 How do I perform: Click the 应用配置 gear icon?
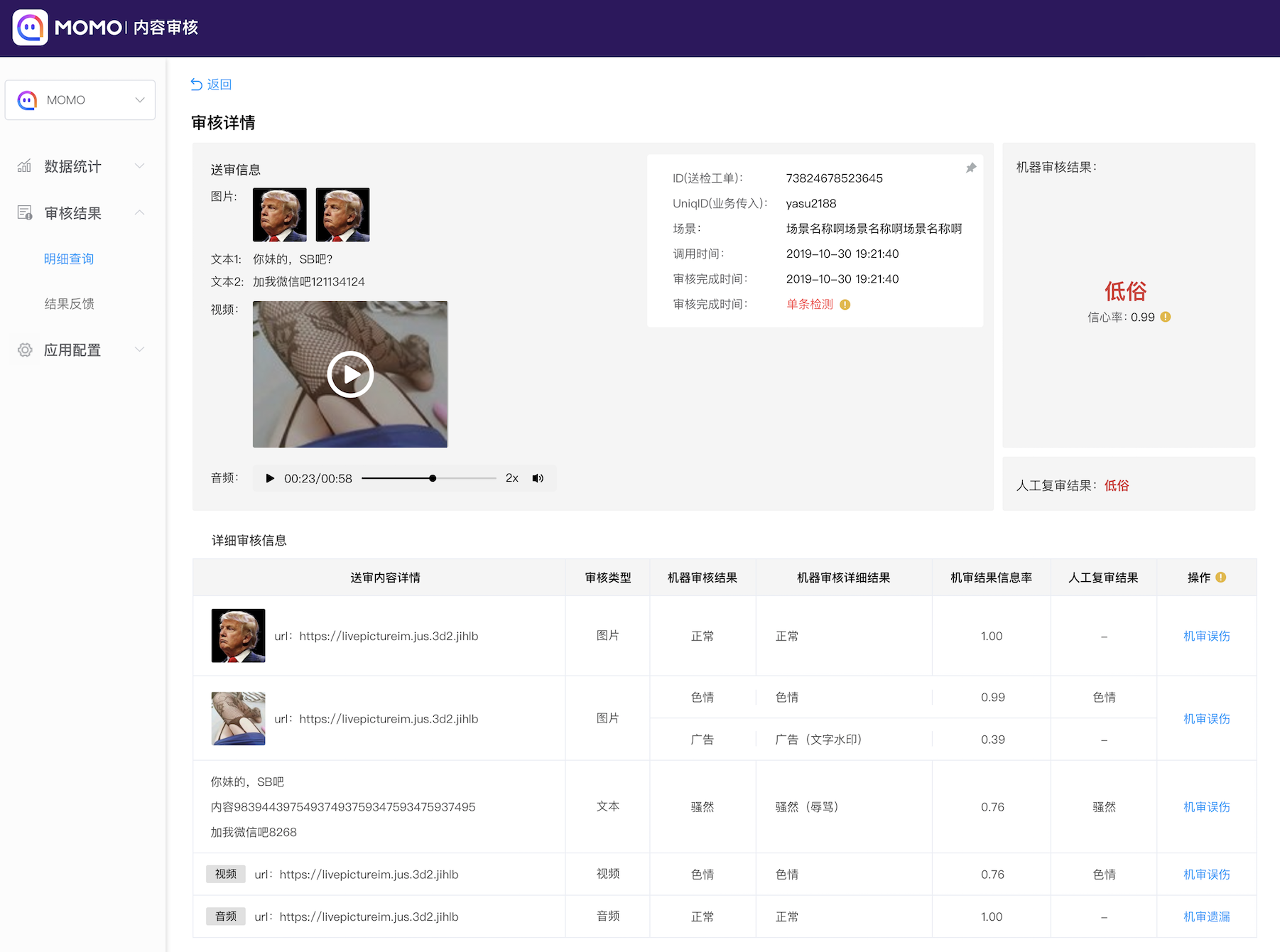pyautogui.click(x=25, y=350)
